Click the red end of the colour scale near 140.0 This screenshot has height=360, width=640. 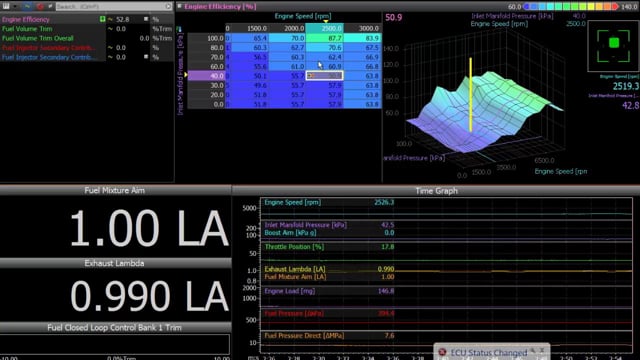click(x=615, y=7)
